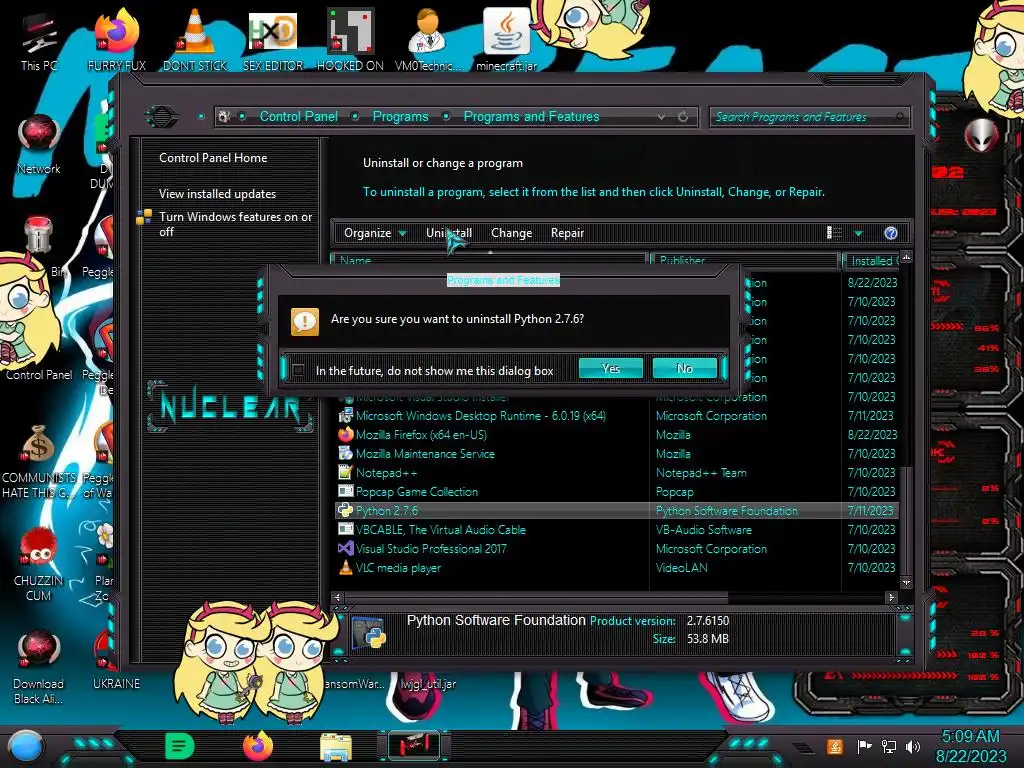
Task: Change the view layout icon
Action: coord(834,233)
